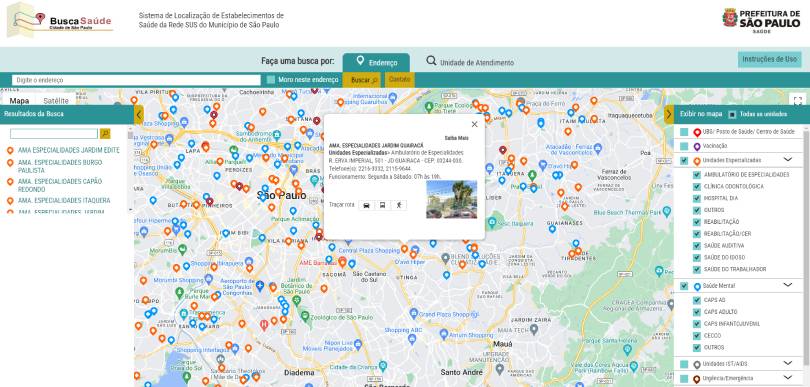The image size is (810, 387).
Task: Collapse the Exibir no mapa panel arrow
Action: pos(669,114)
